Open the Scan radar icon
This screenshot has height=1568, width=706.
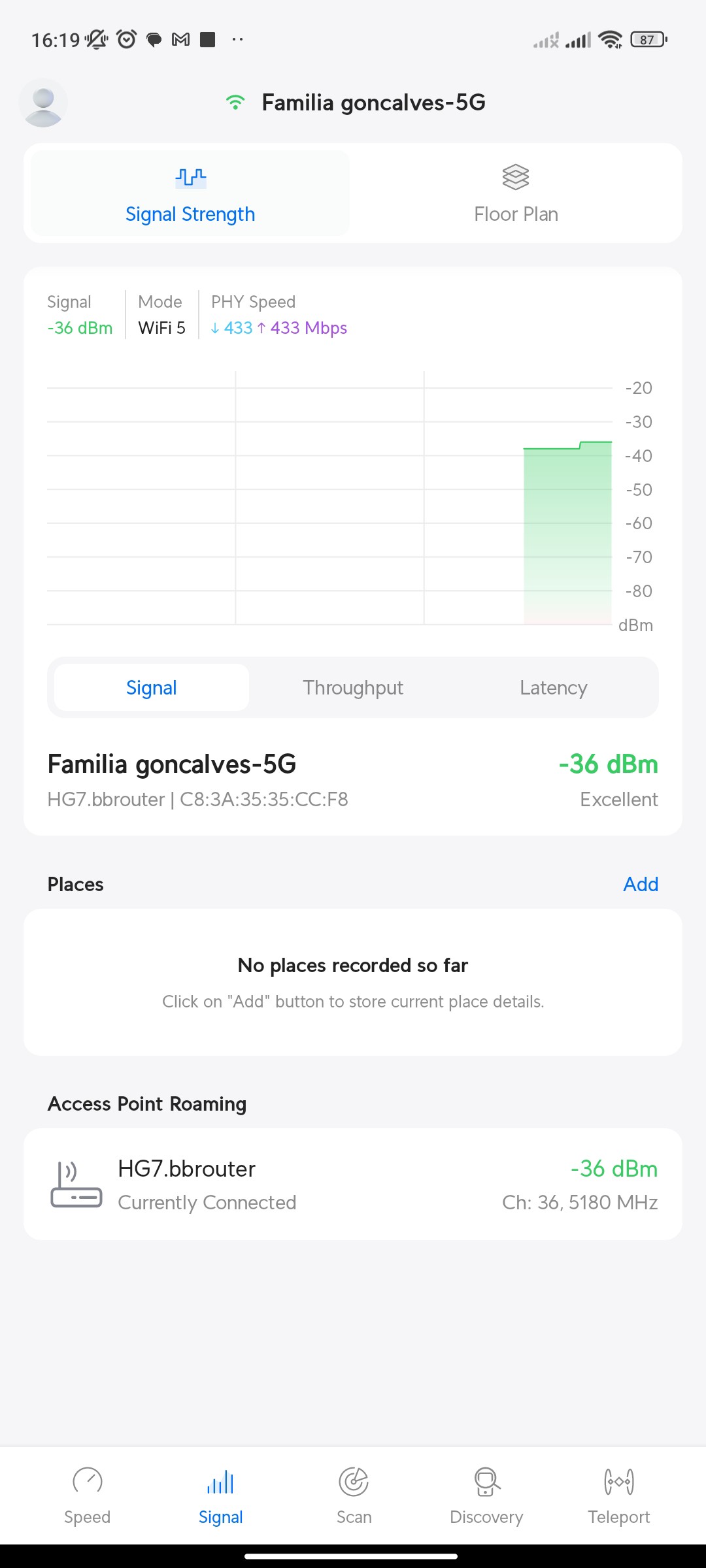pyautogui.click(x=354, y=1481)
